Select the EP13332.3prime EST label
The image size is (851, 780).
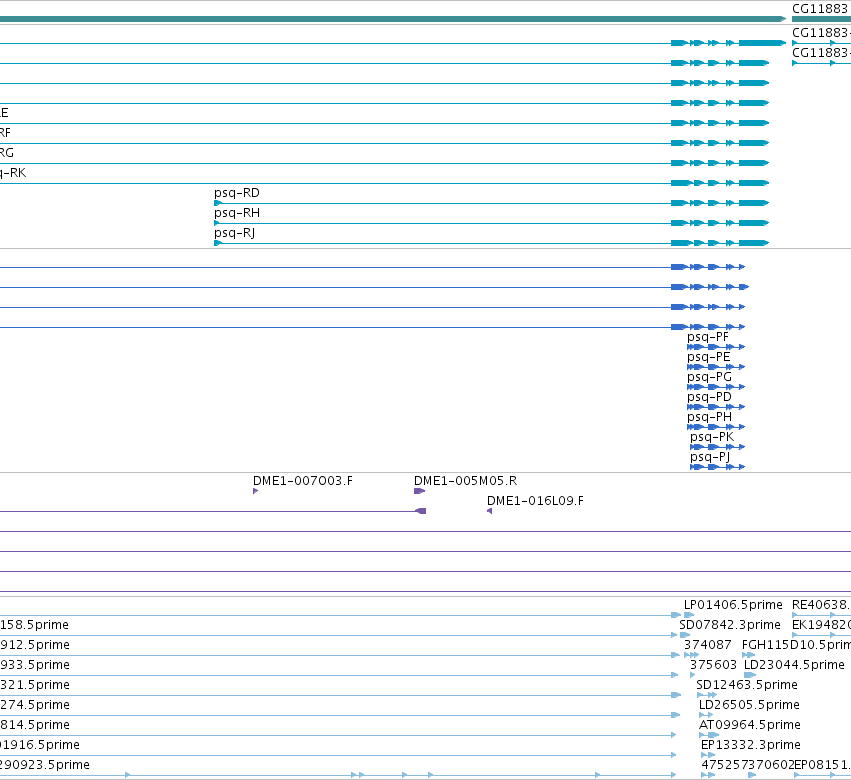[751, 745]
